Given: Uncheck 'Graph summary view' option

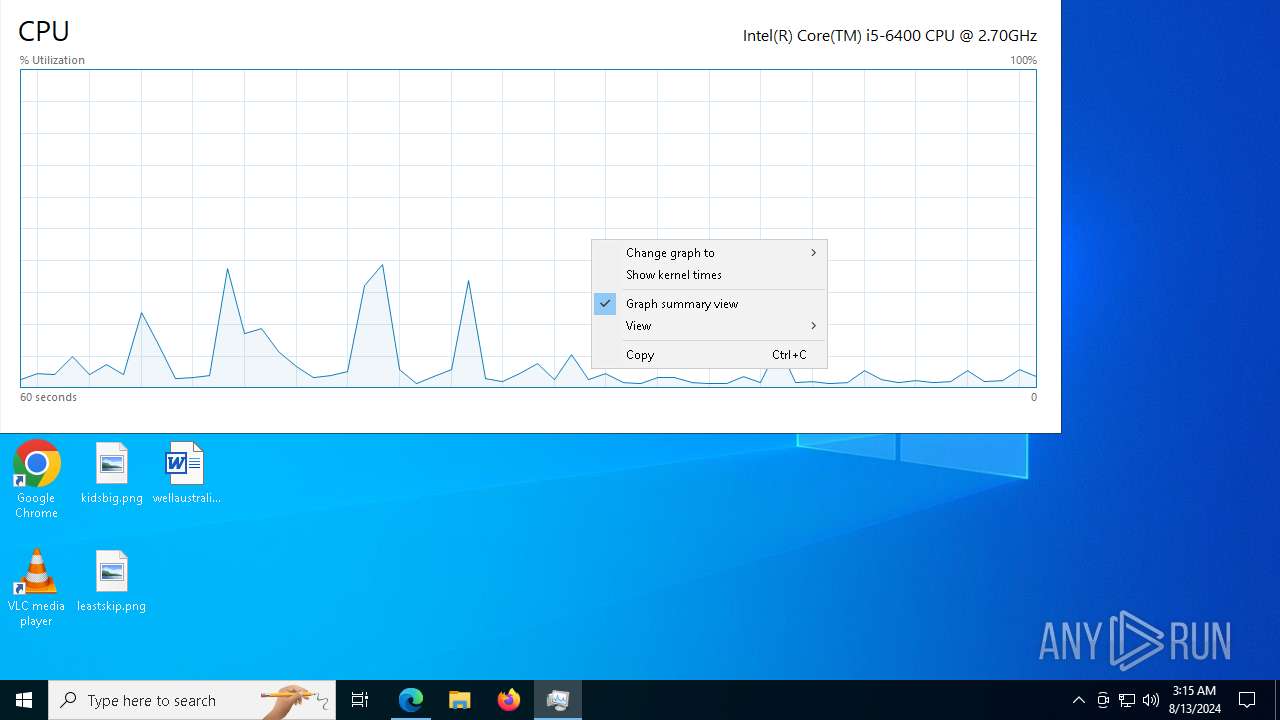Looking at the screenshot, I should [x=709, y=304].
